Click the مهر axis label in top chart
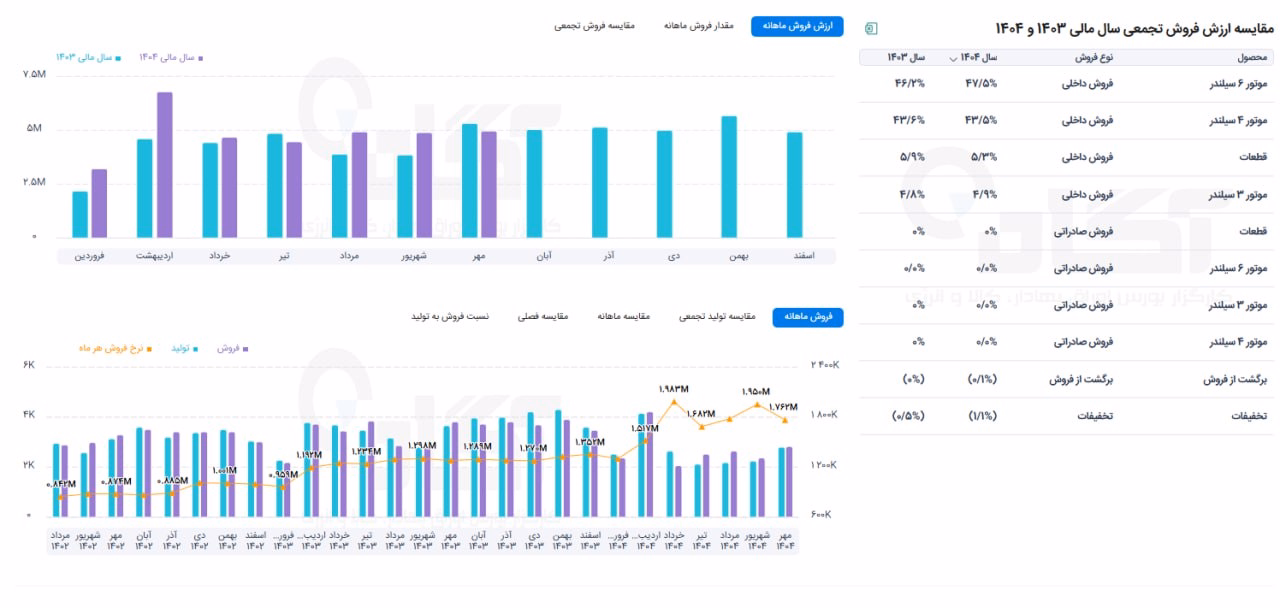The height and width of the screenshot is (608, 1280). point(479,256)
